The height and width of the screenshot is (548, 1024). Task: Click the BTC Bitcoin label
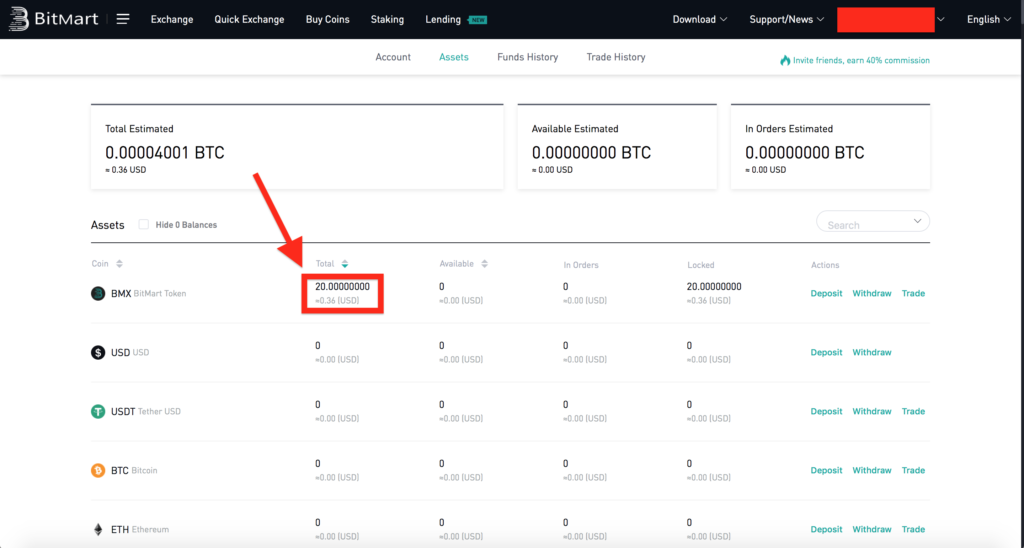coord(134,470)
